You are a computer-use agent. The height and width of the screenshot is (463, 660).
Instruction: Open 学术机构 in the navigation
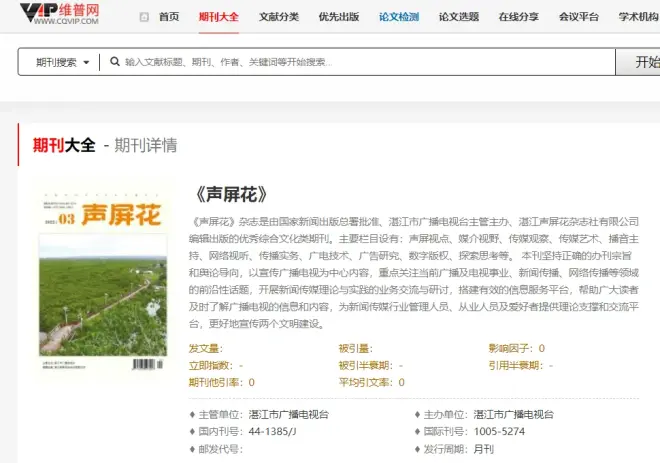tap(638, 17)
